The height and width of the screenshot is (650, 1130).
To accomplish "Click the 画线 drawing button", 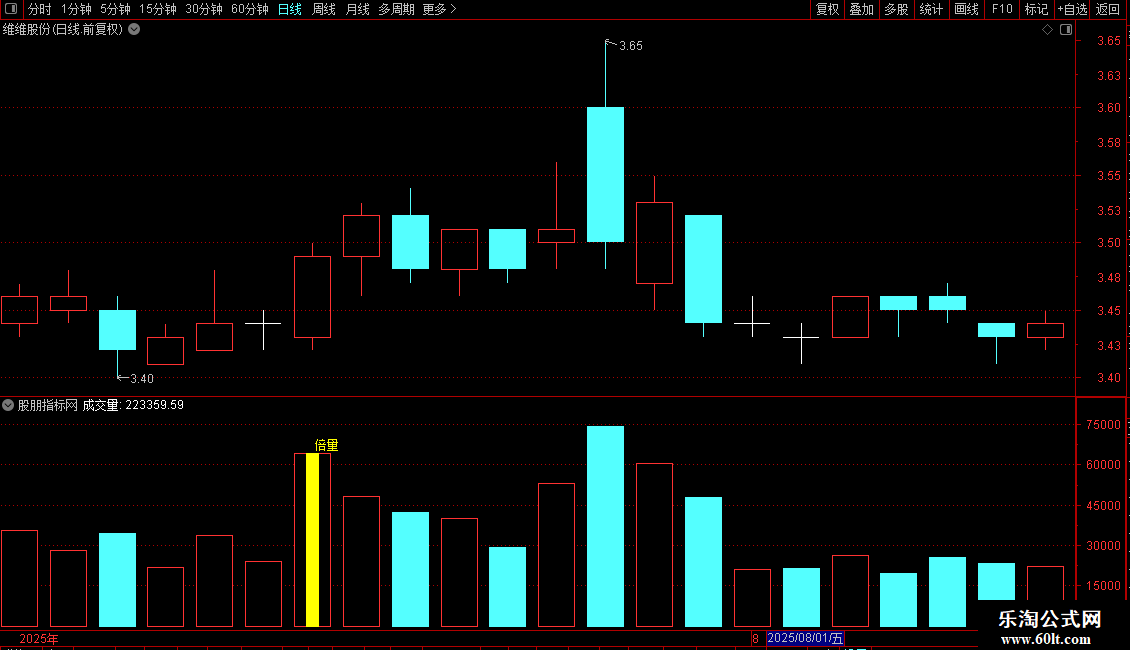I will [x=966, y=9].
